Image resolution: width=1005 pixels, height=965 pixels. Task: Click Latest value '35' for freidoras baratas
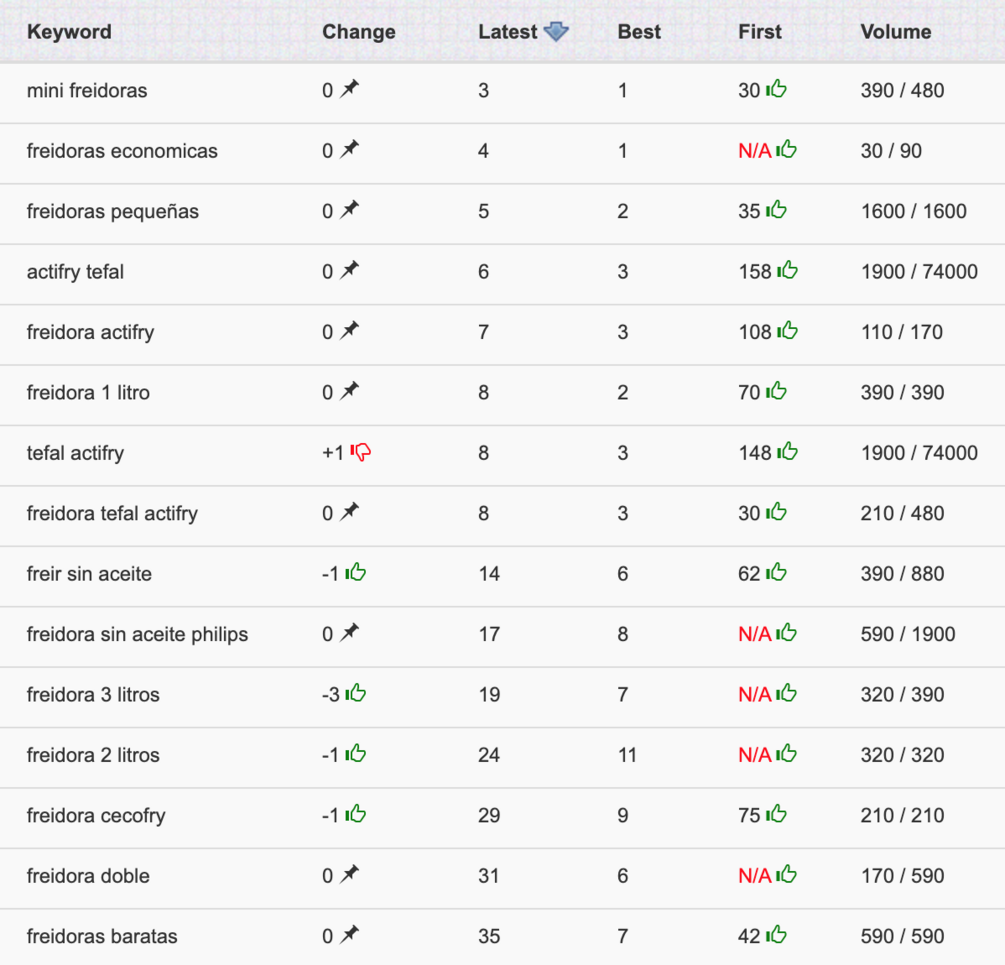click(x=489, y=936)
